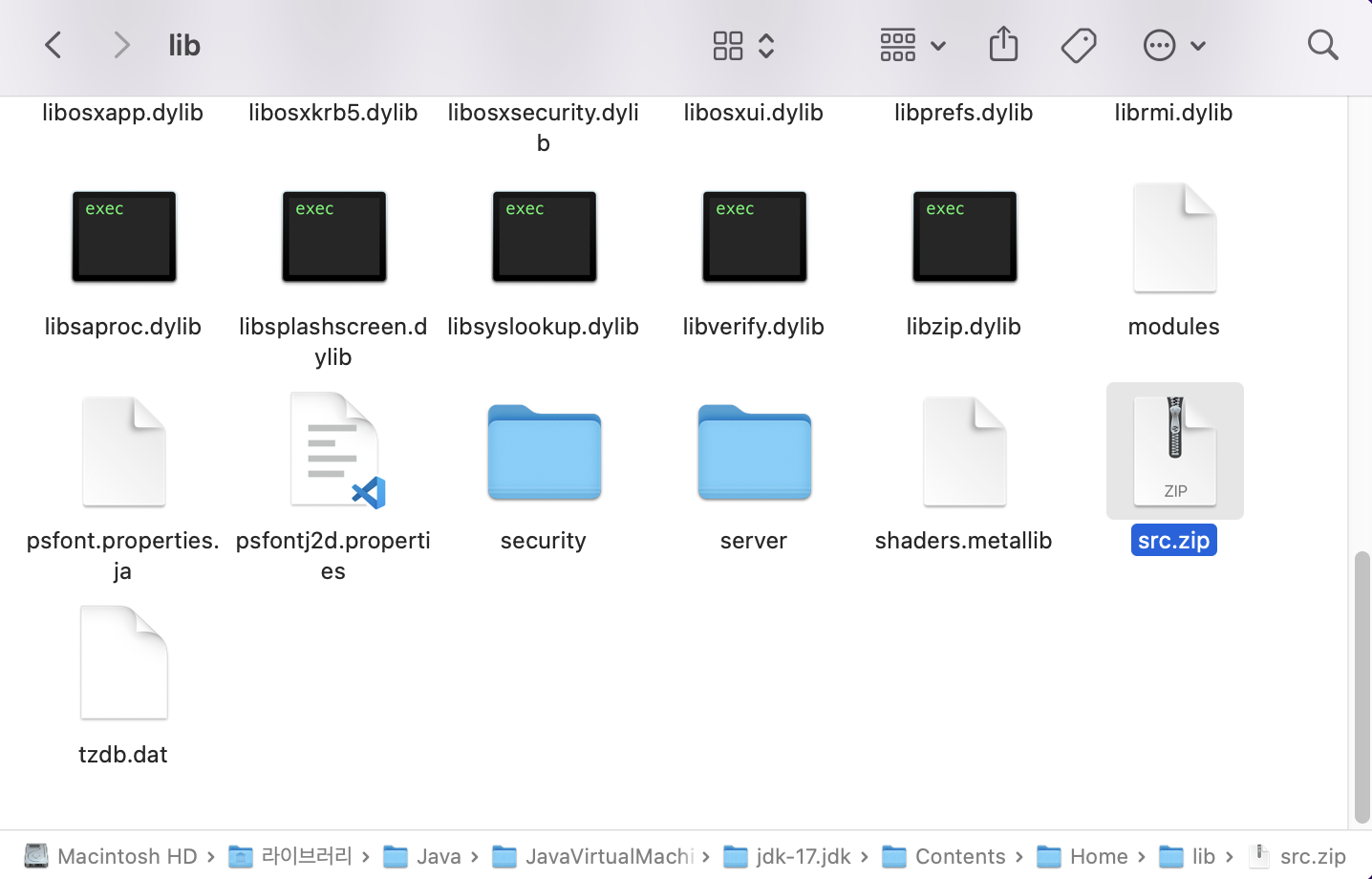Click the lib folder in the path bar
Image resolution: width=1372 pixels, height=879 pixels.
(1188, 856)
